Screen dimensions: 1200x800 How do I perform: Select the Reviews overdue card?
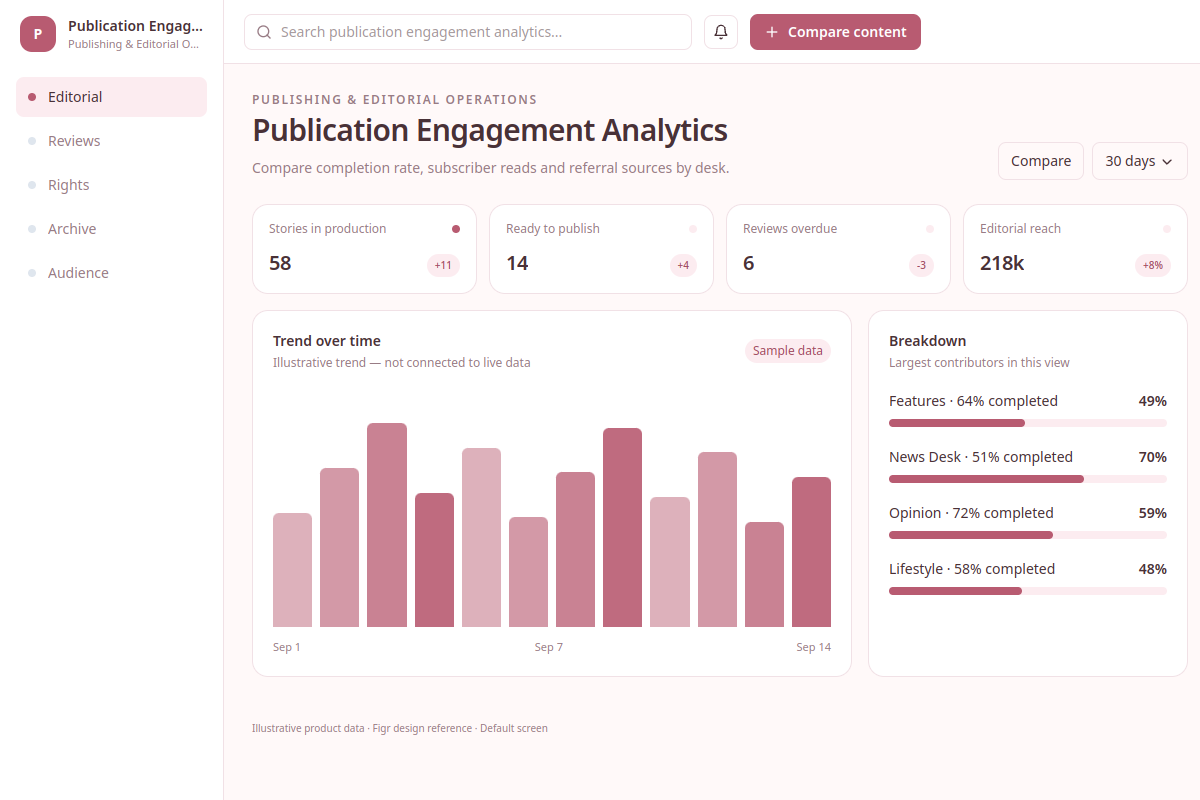(x=838, y=249)
